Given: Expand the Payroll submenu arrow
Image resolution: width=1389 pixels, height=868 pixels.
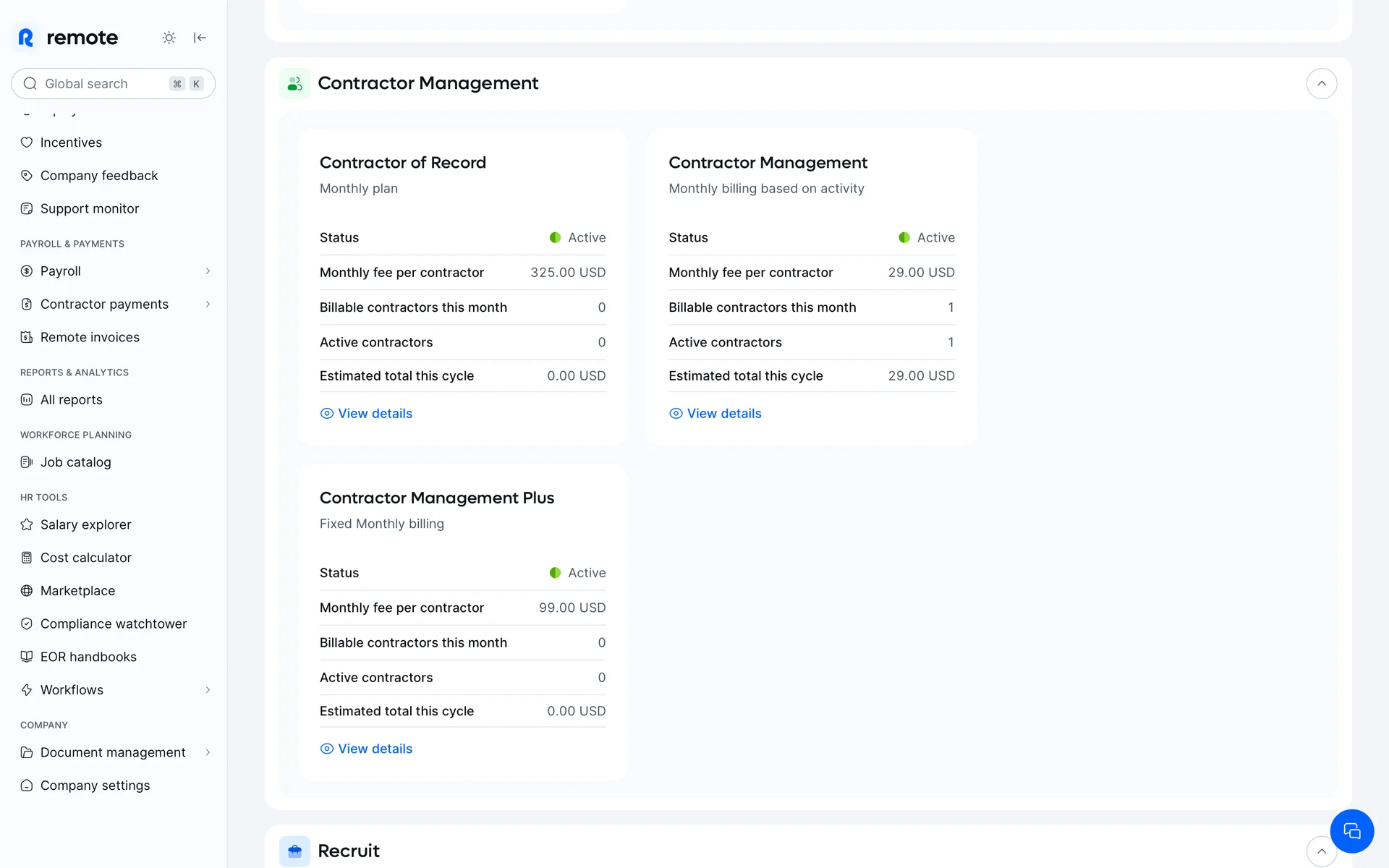Looking at the screenshot, I should [208, 271].
